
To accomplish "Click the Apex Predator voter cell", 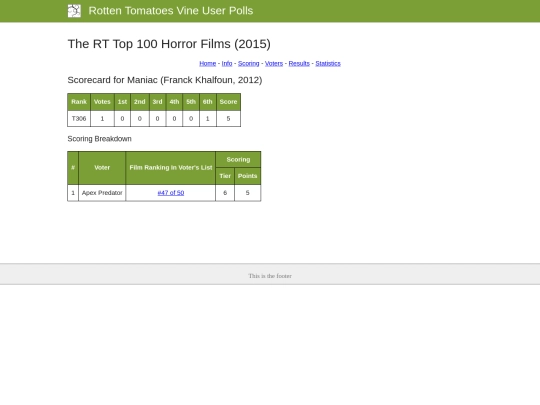I will [x=102, y=193].
